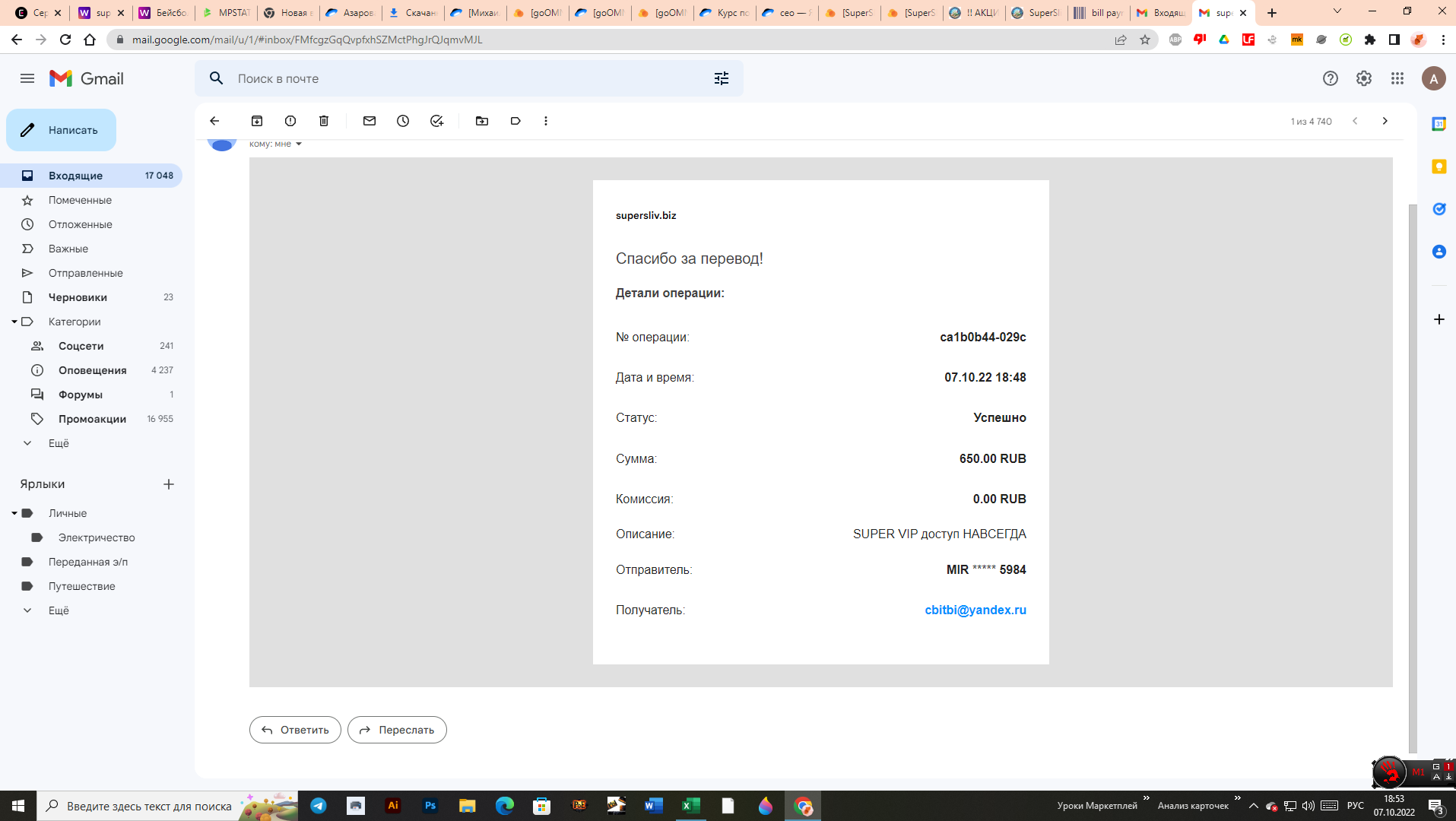The height and width of the screenshot is (821, 1456).
Task: Expand Ещё below Промоакции
Action: (59, 443)
